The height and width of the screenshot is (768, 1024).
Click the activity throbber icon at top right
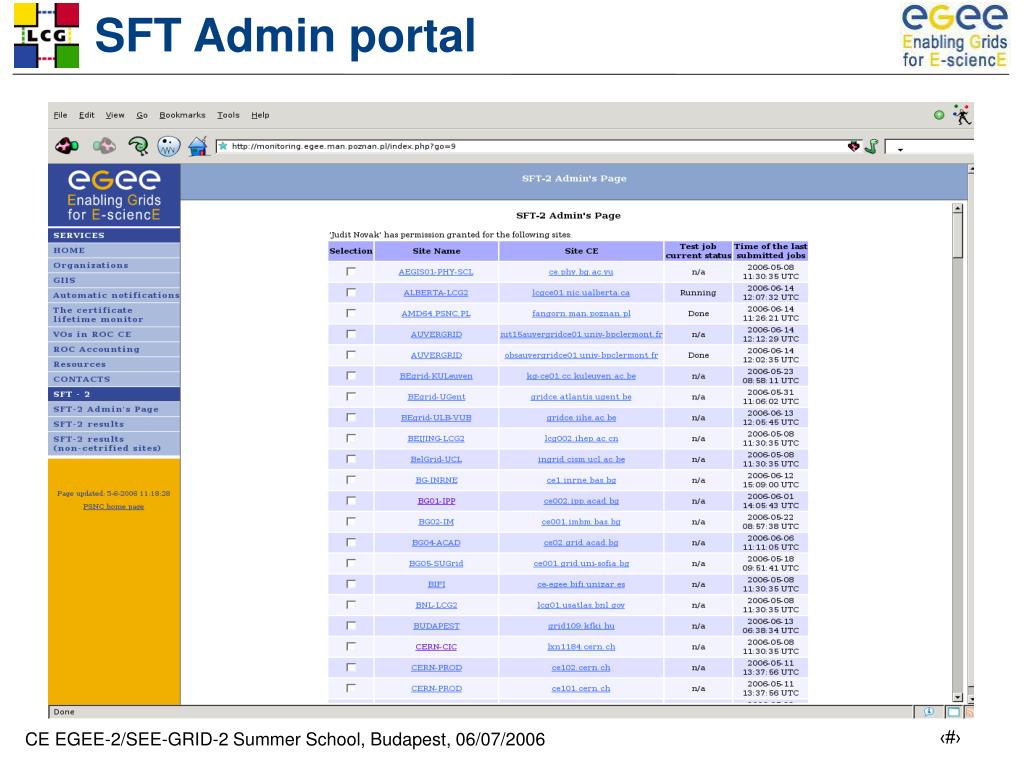coord(961,114)
